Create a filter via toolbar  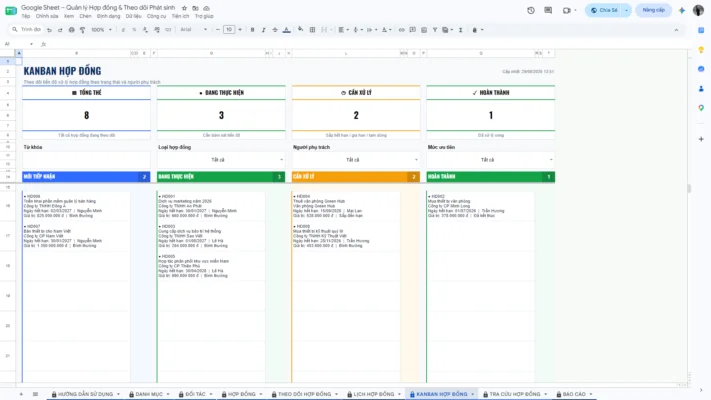435,30
